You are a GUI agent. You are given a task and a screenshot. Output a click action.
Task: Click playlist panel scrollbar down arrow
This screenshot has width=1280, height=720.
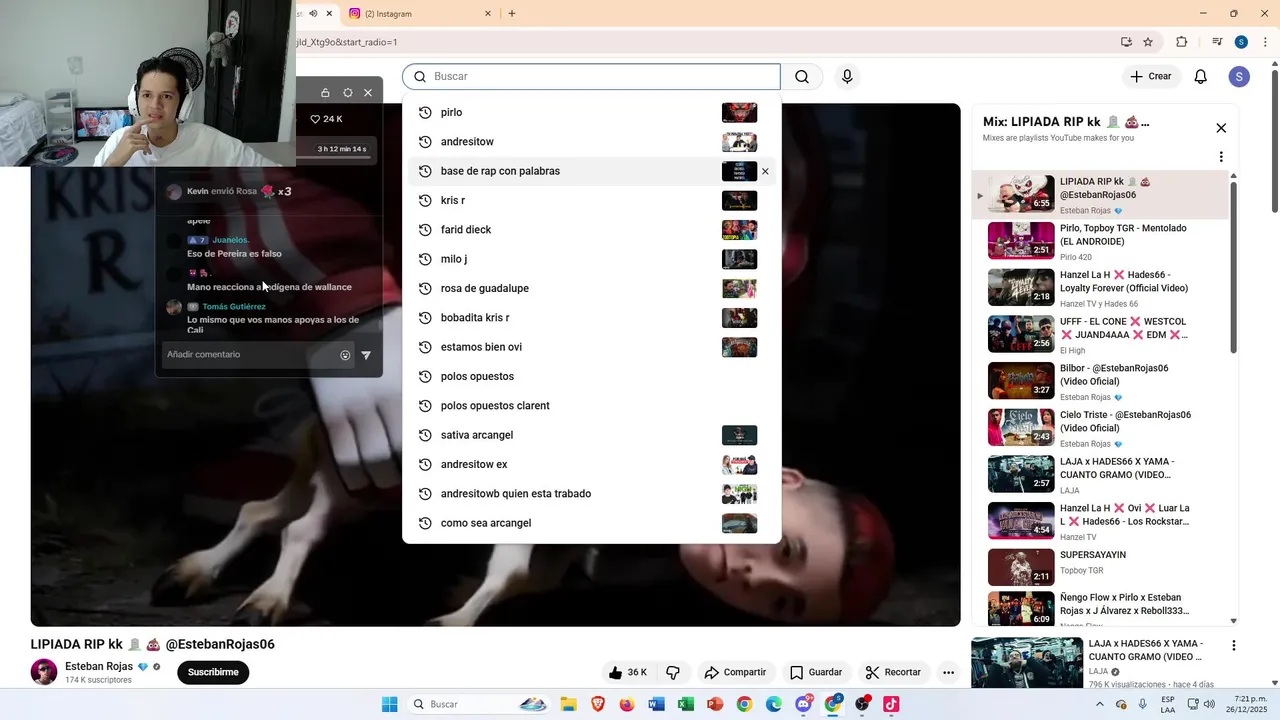(x=1233, y=621)
